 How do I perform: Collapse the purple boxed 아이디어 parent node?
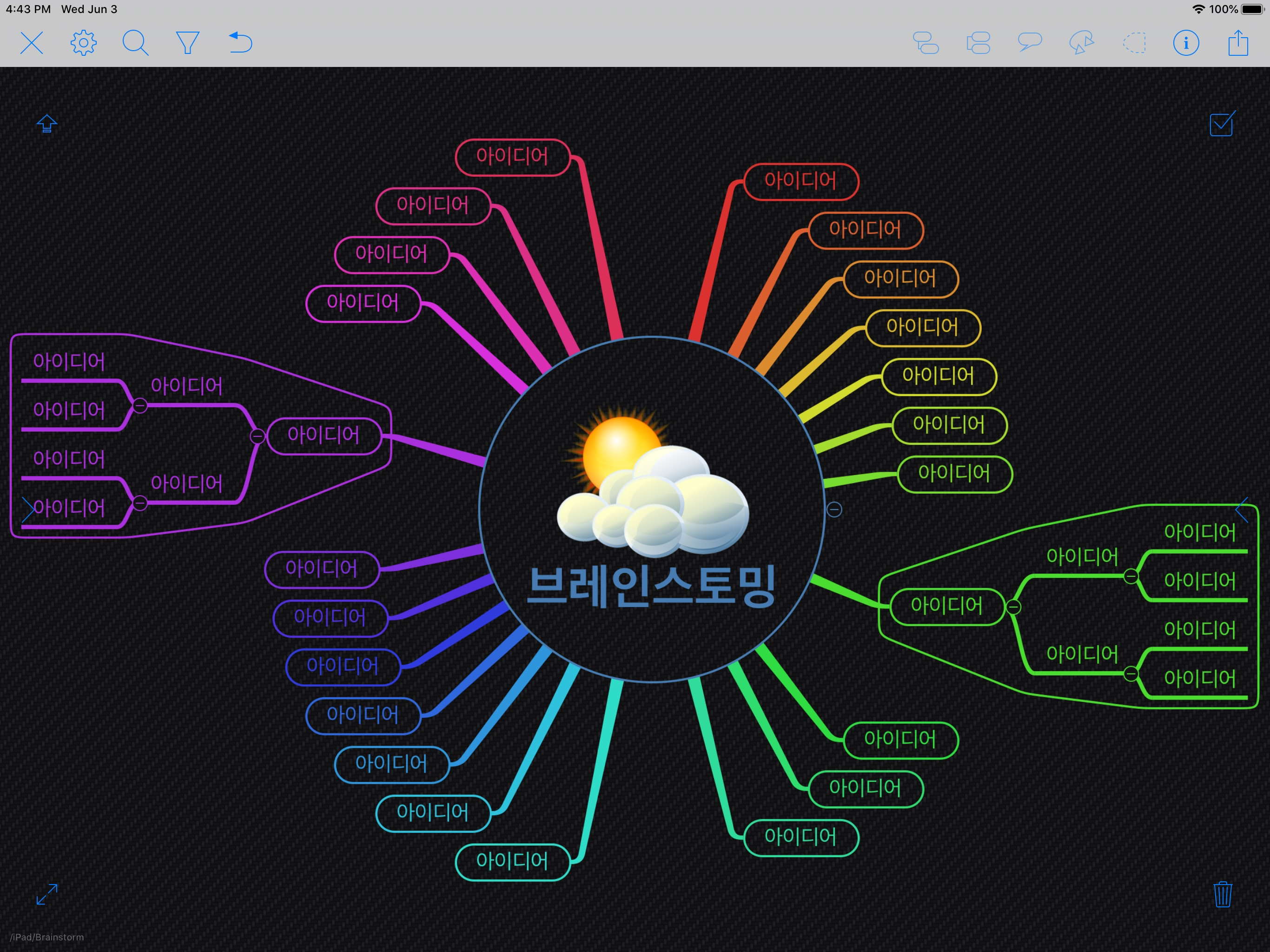(x=258, y=436)
